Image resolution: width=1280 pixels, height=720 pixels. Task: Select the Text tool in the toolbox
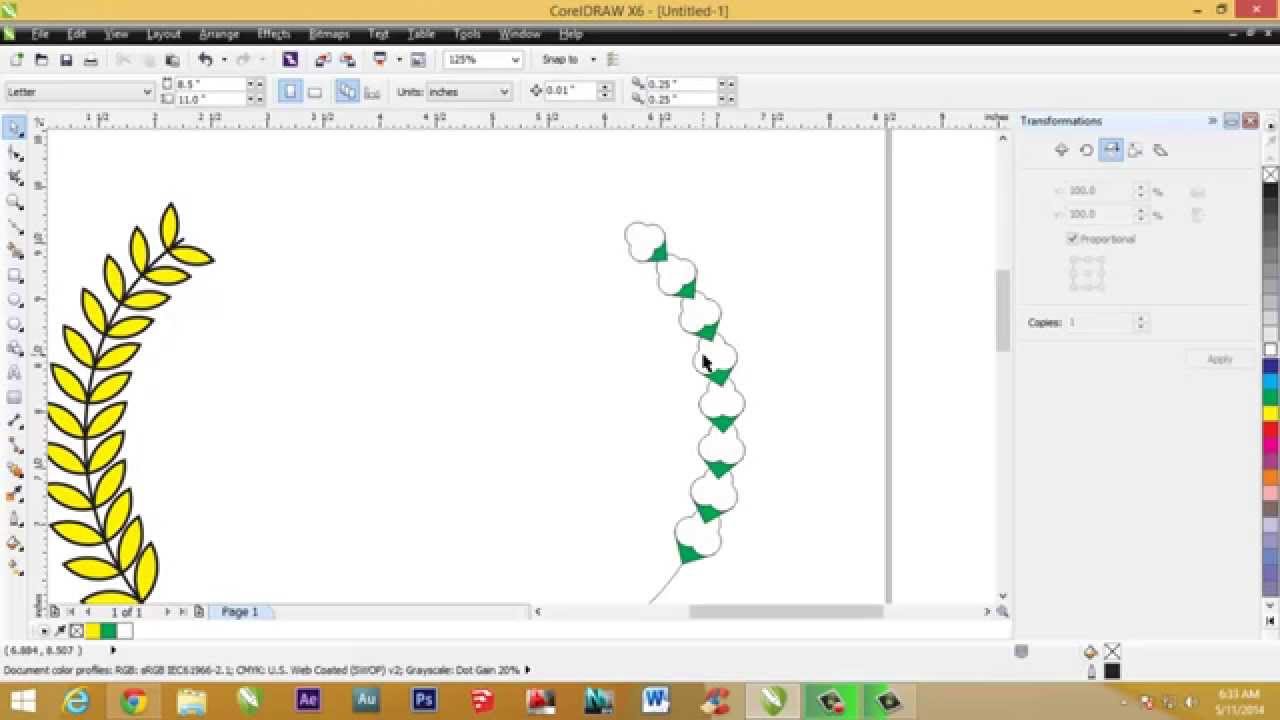point(14,373)
